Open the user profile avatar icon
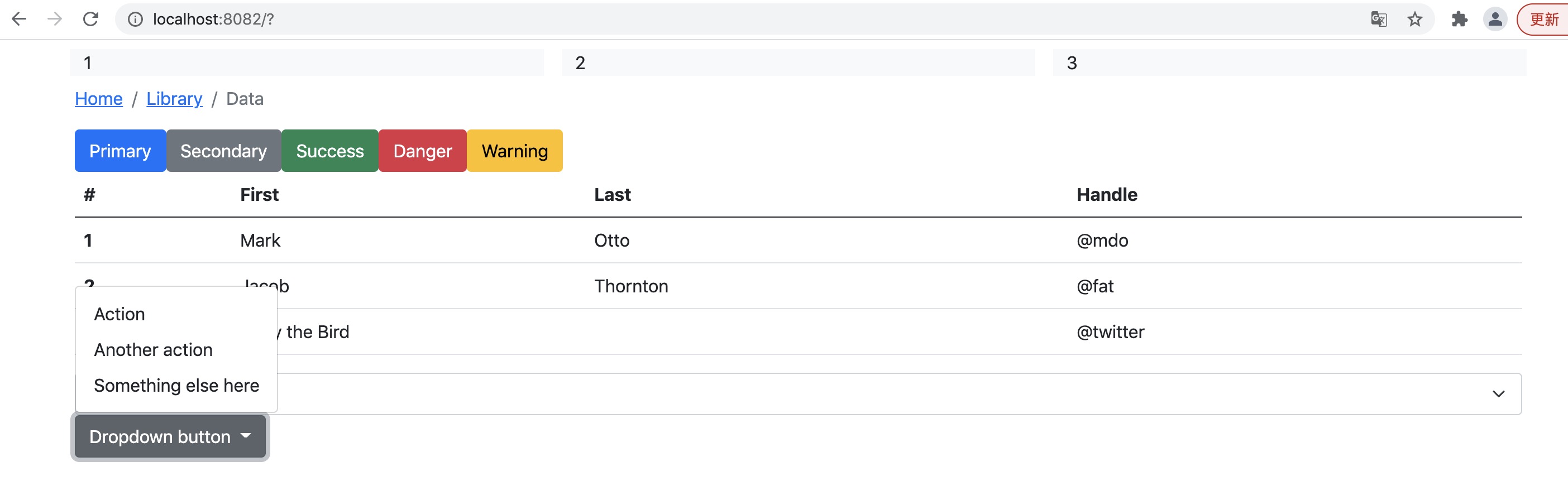This screenshot has width=1568, height=481. click(1495, 20)
